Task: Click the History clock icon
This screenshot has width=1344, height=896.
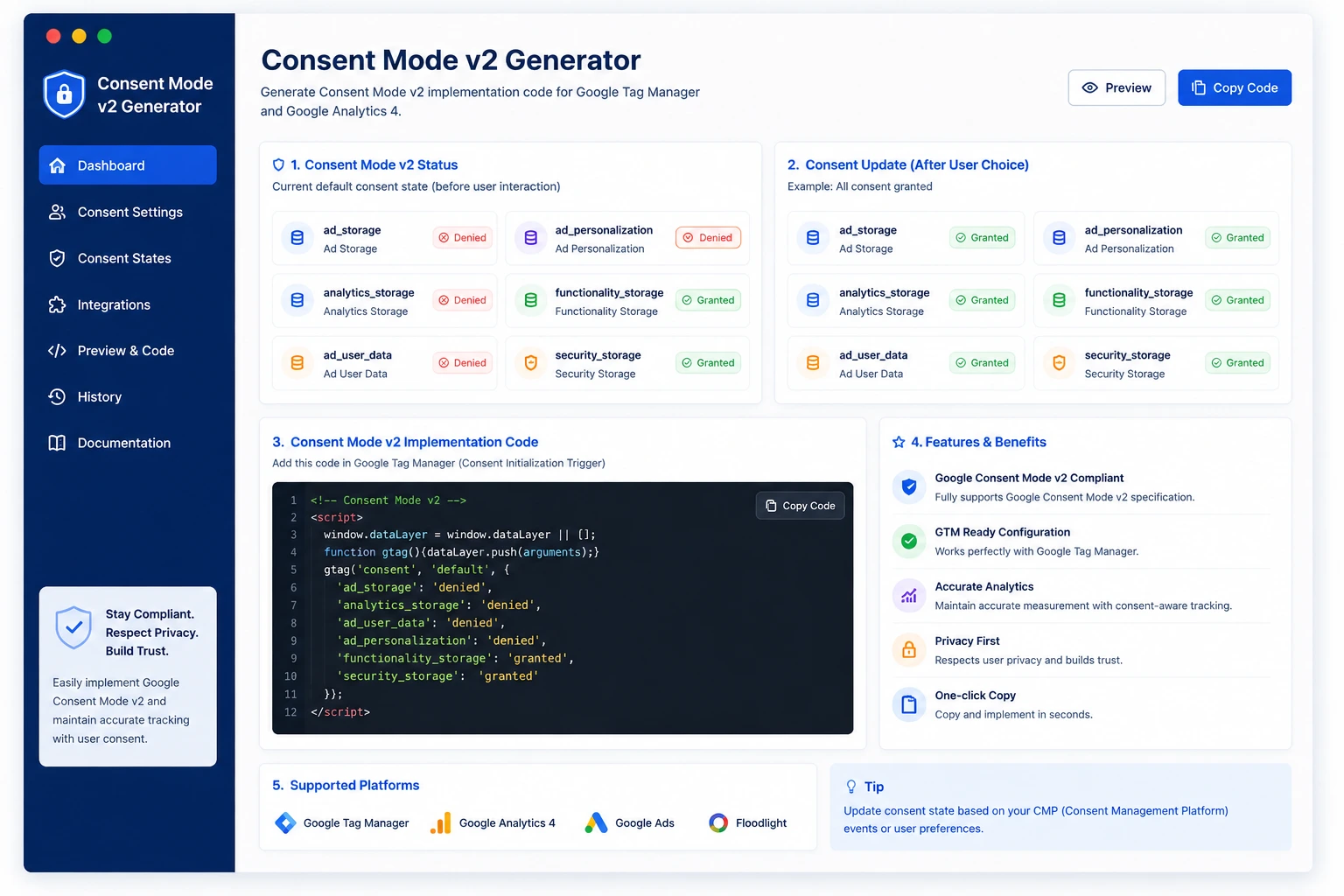Action: click(x=58, y=396)
